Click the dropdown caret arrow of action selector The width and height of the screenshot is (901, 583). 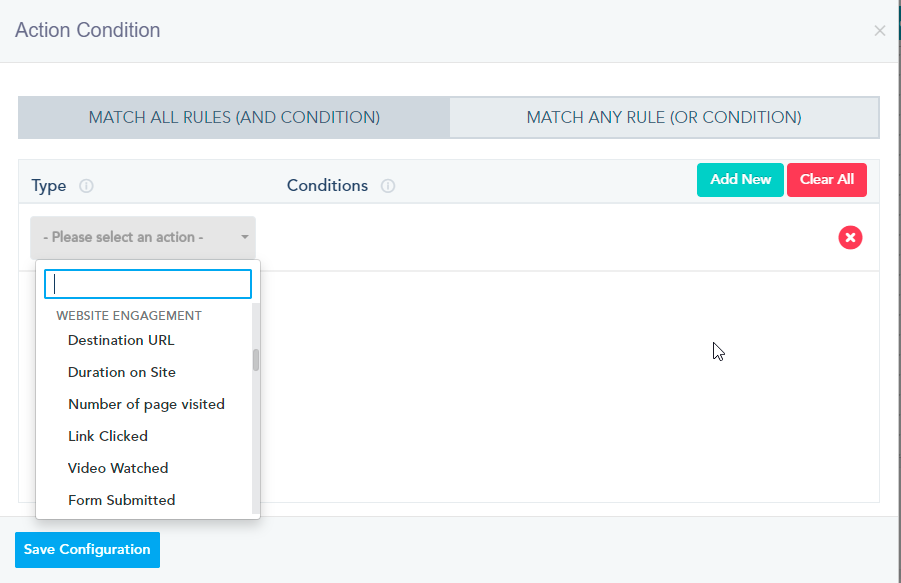pyautogui.click(x=245, y=237)
